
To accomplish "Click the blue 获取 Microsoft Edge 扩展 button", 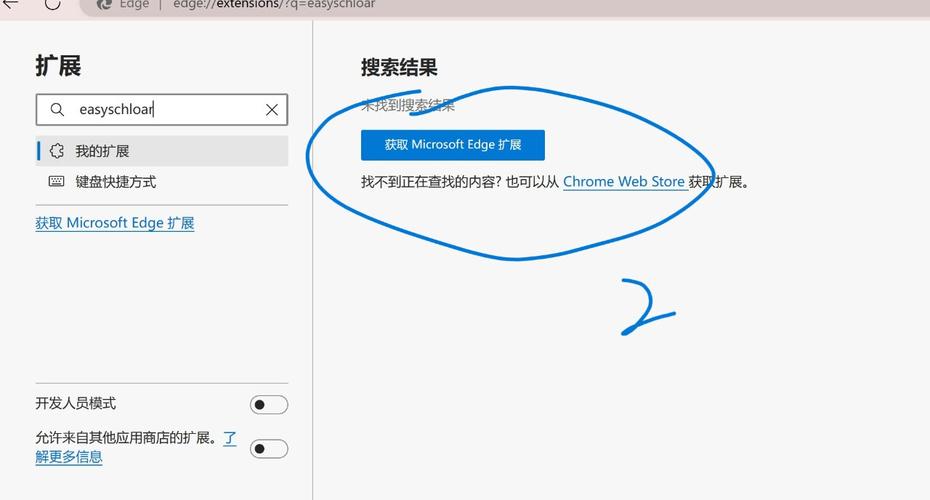I will 453,145.
